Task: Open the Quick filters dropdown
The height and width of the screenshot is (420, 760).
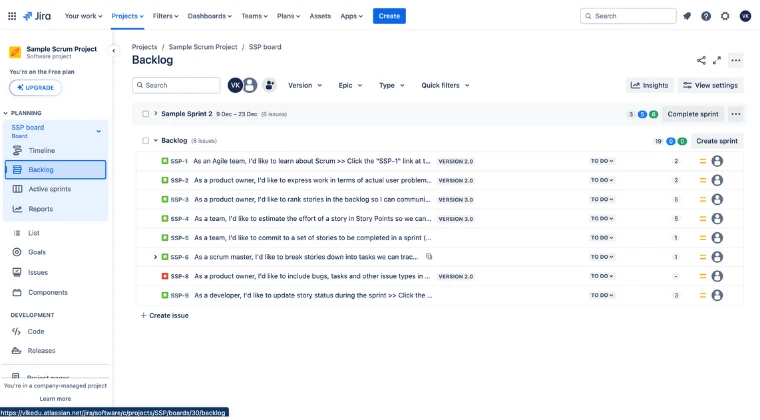Action: 445,85
